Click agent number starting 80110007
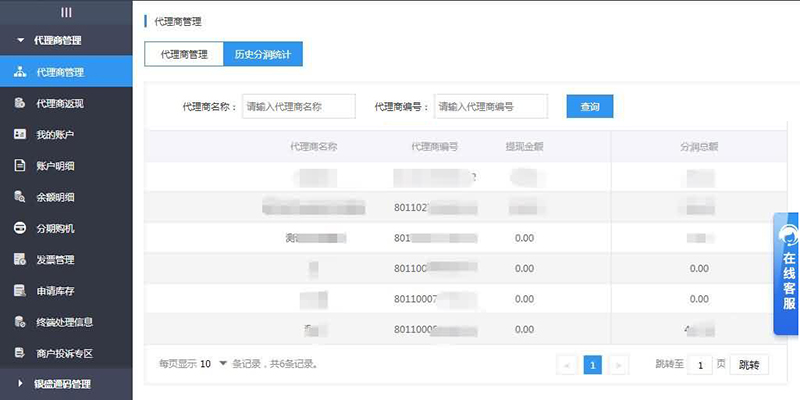Image resolution: width=800 pixels, height=400 pixels. click(436, 299)
